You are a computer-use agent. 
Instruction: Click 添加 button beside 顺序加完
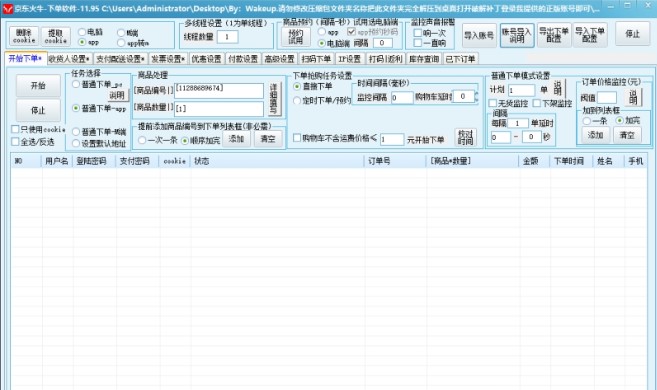point(236,139)
